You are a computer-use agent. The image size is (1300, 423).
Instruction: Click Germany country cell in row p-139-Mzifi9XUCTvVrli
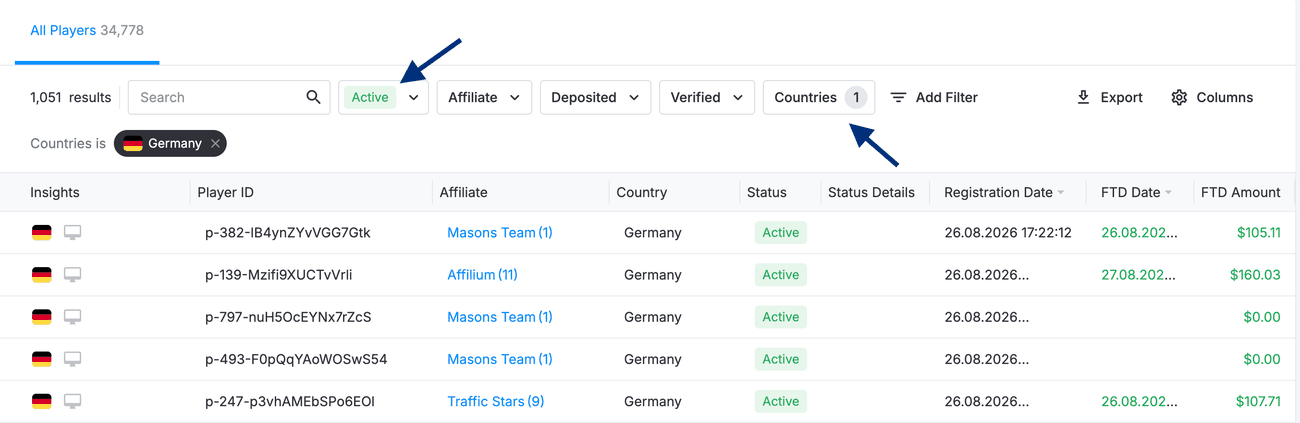point(653,274)
